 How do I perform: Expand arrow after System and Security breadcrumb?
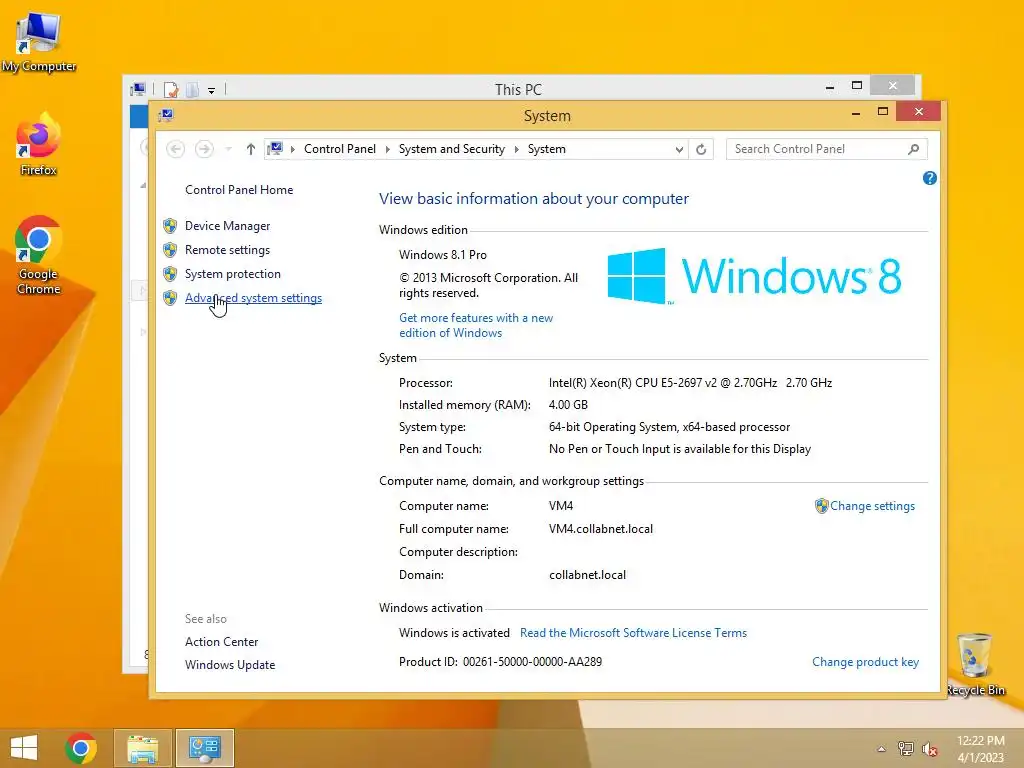(x=517, y=150)
